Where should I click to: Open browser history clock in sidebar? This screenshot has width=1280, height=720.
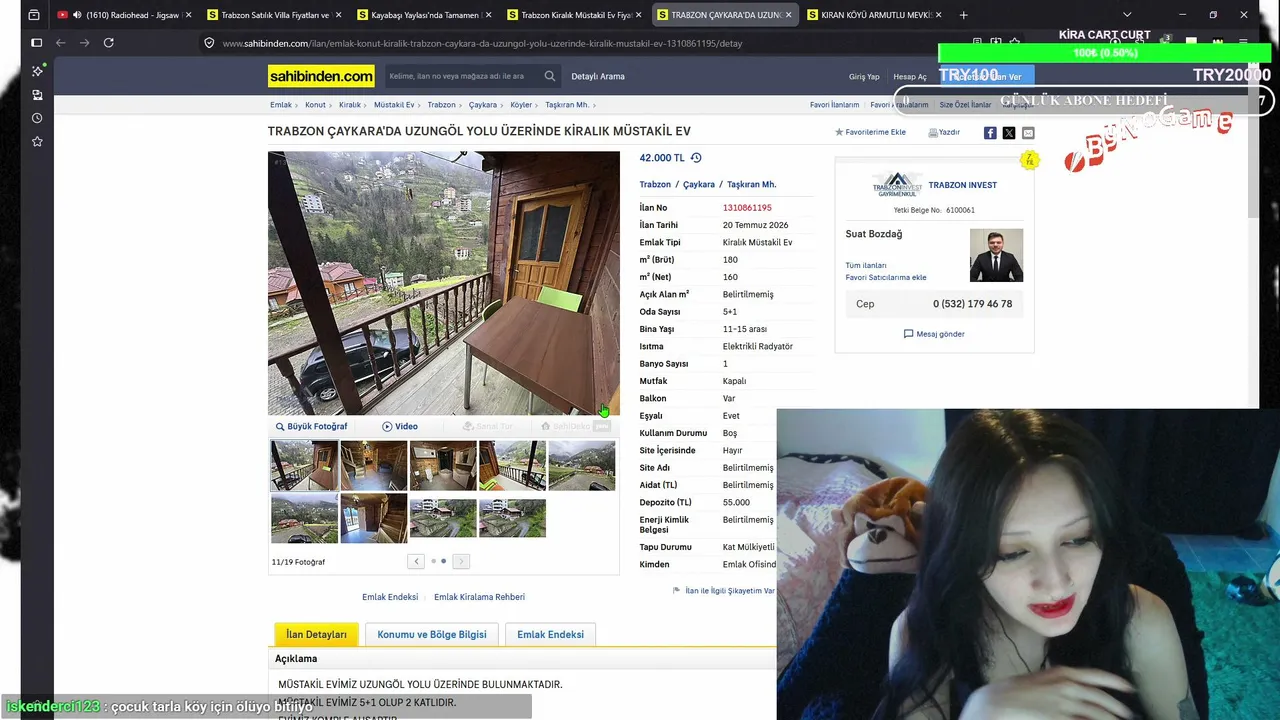pyautogui.click(x=37, y=118)
